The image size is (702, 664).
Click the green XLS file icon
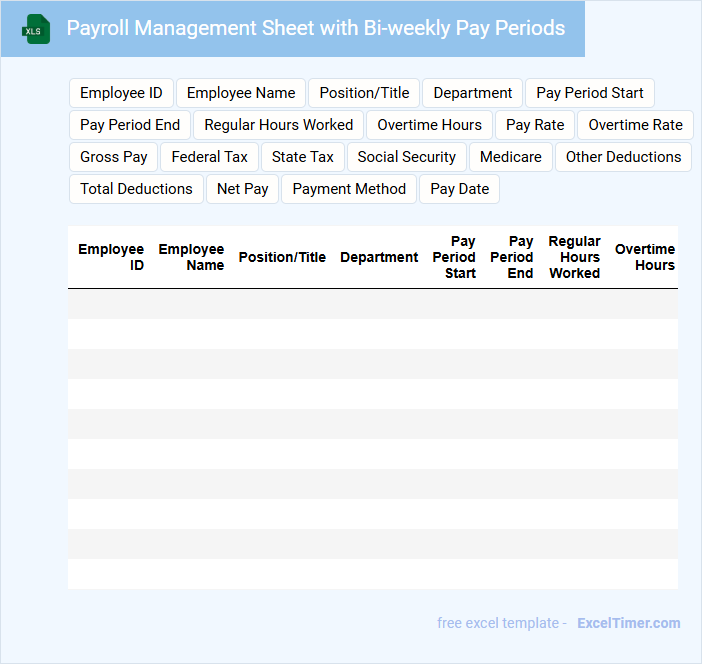point(37,29)
